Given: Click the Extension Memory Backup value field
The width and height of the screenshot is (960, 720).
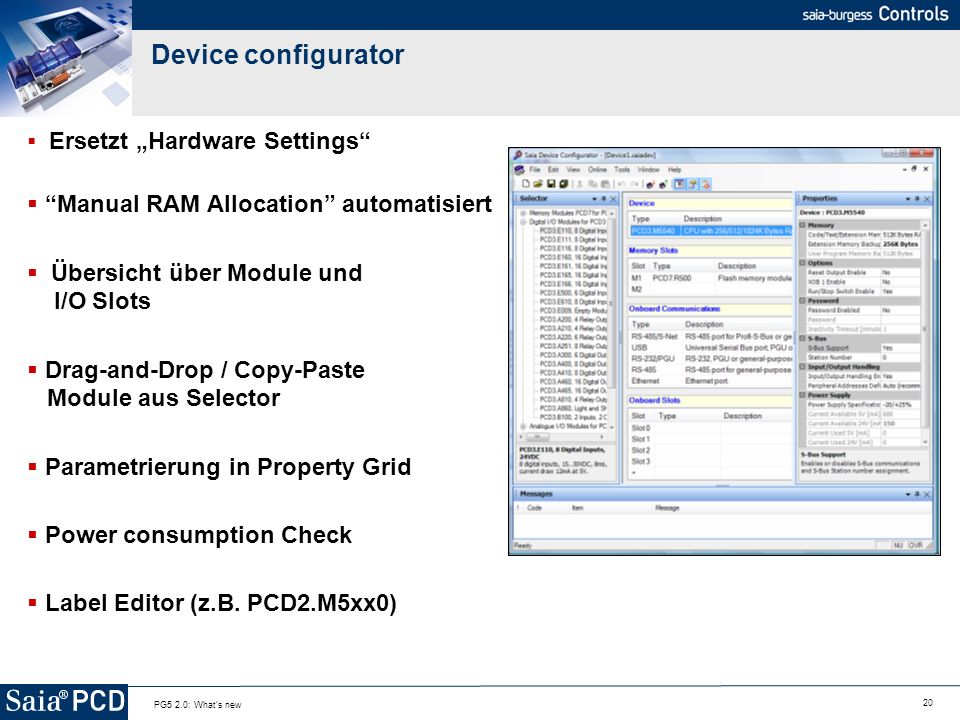Looking at the screenshot, I should tap(901, 244).
